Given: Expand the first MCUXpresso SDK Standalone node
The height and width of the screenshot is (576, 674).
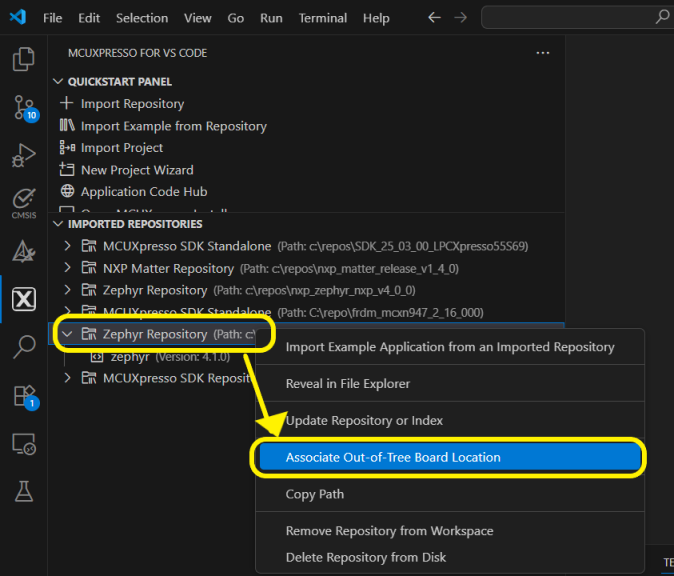Looking at the screenshot, I should (67, 246).
